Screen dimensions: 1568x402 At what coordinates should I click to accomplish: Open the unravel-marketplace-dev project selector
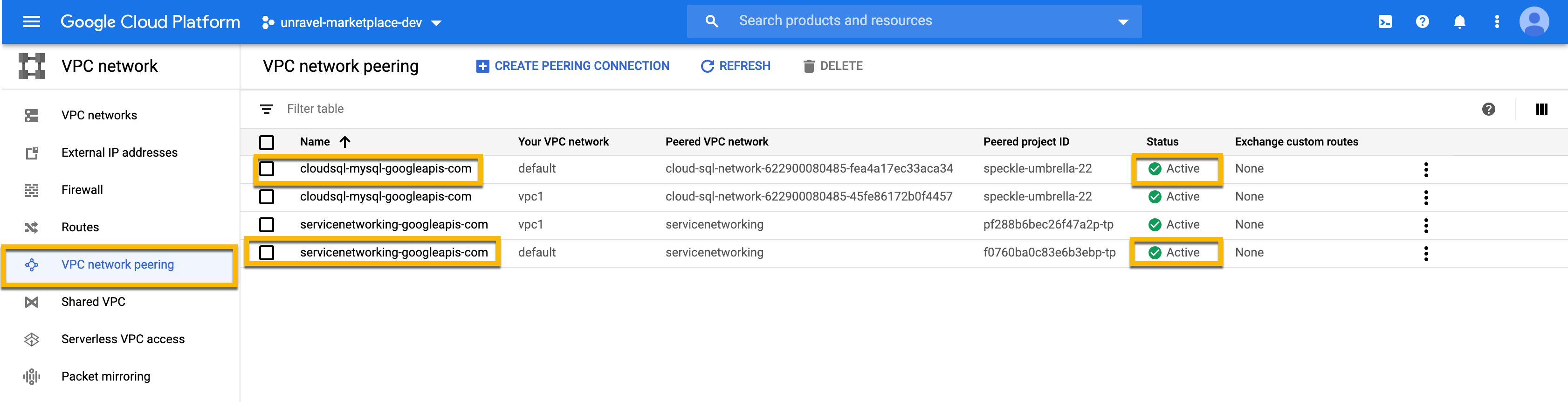click(x=352, y=22)
